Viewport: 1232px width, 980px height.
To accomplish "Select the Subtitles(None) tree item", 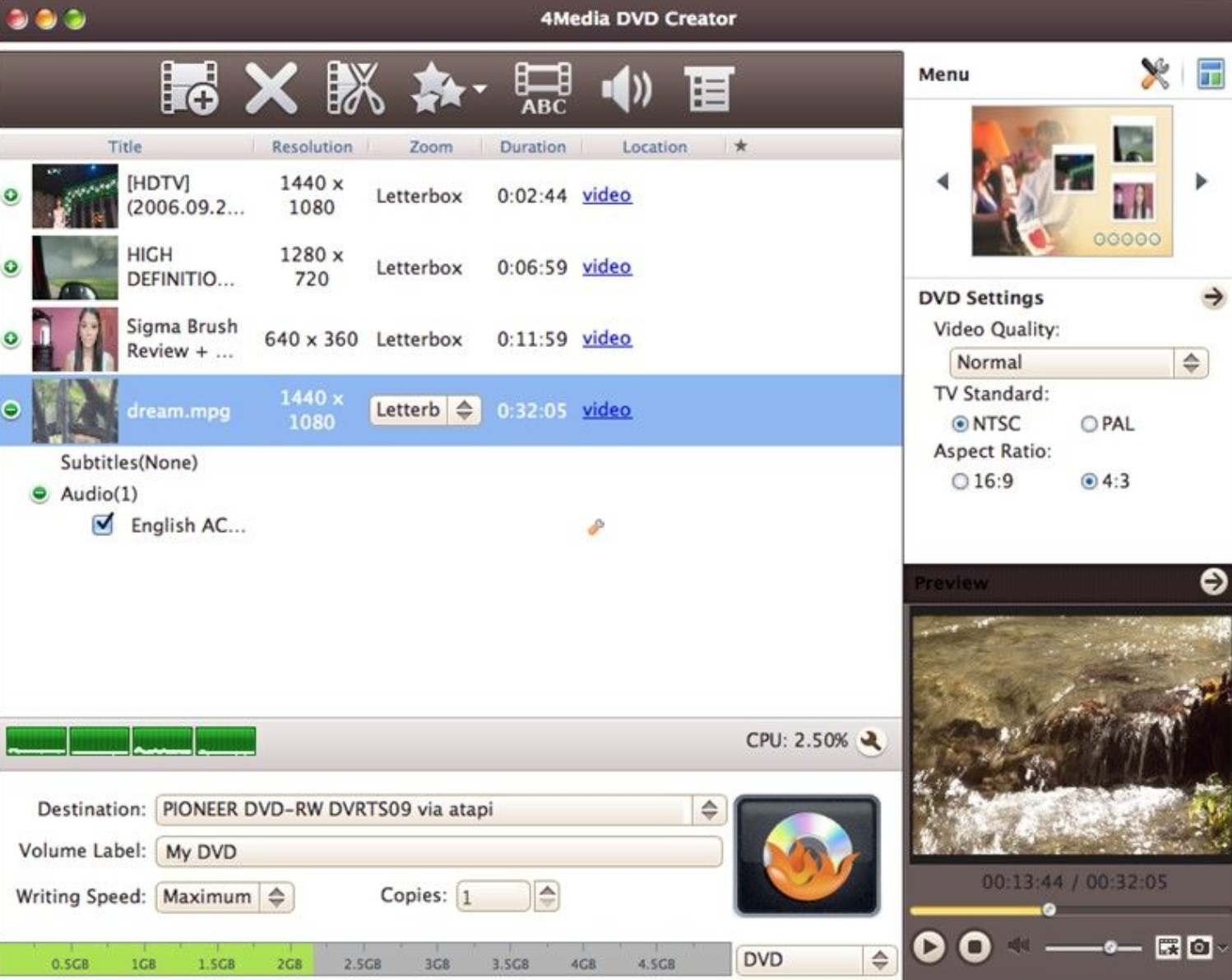I will pyautogui.click(x=129, y=462).
